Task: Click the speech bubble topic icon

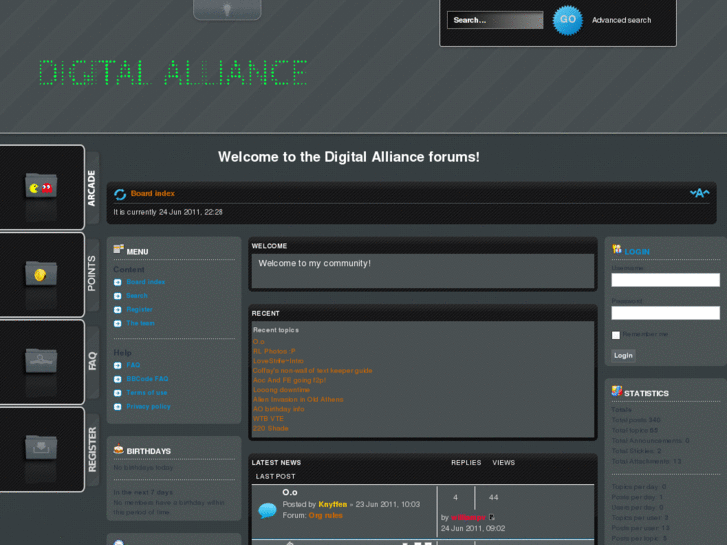Action: 267,510
